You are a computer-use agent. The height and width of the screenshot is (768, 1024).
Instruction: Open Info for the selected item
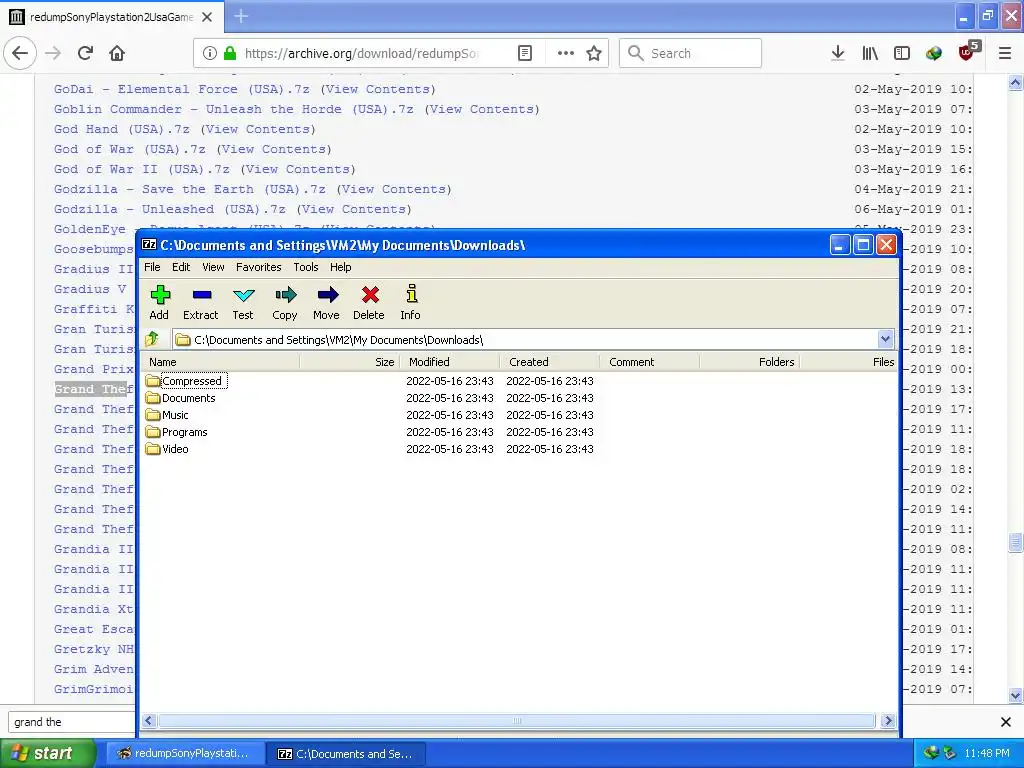click(411, 294)
